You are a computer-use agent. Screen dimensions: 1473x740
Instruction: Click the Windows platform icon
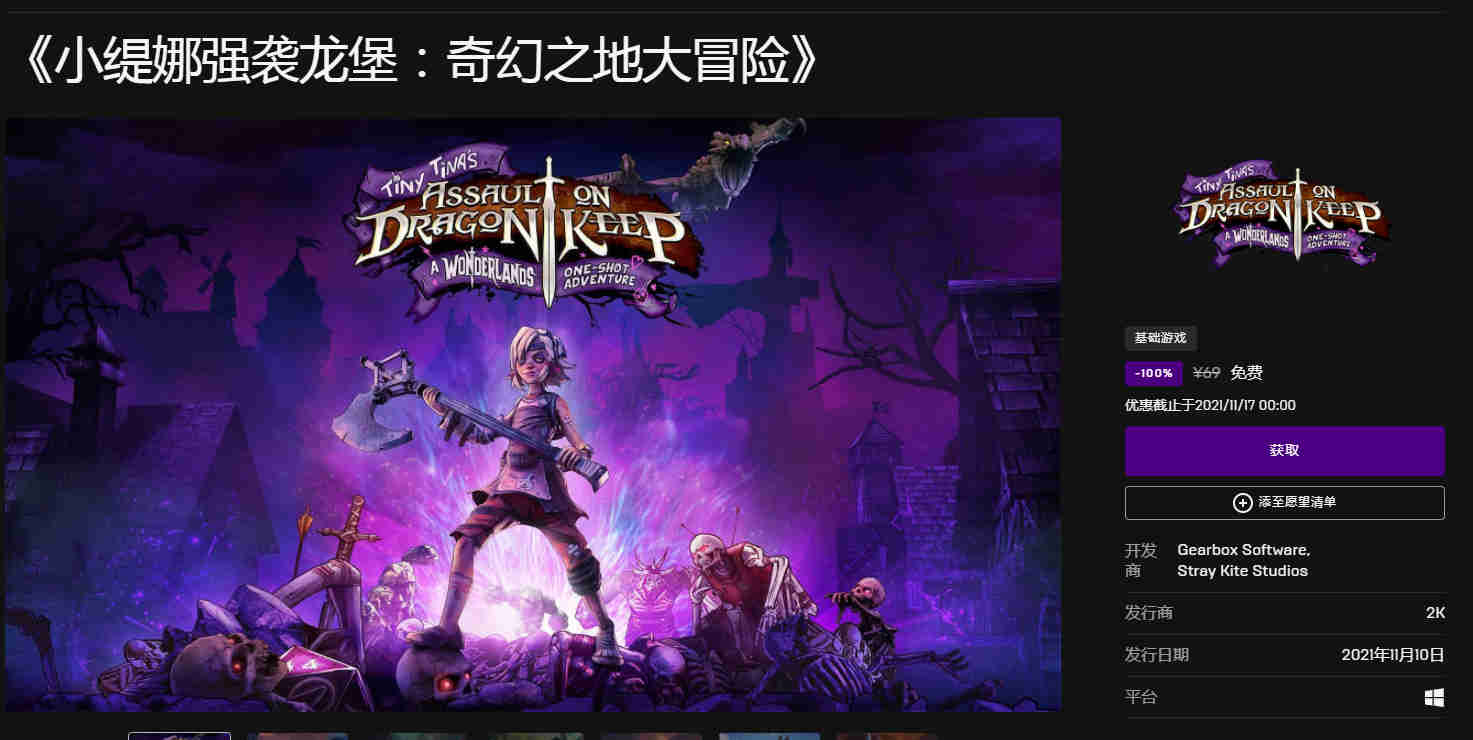(1434, 697)
